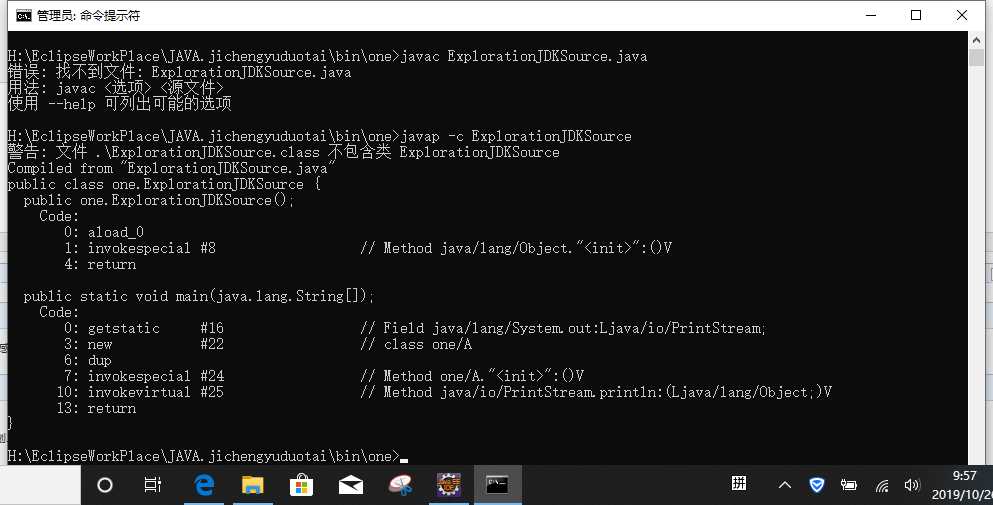Show hidden tray icons chevron
The width and height of the screenshot is (993, 505).
[x=785, y=485]
